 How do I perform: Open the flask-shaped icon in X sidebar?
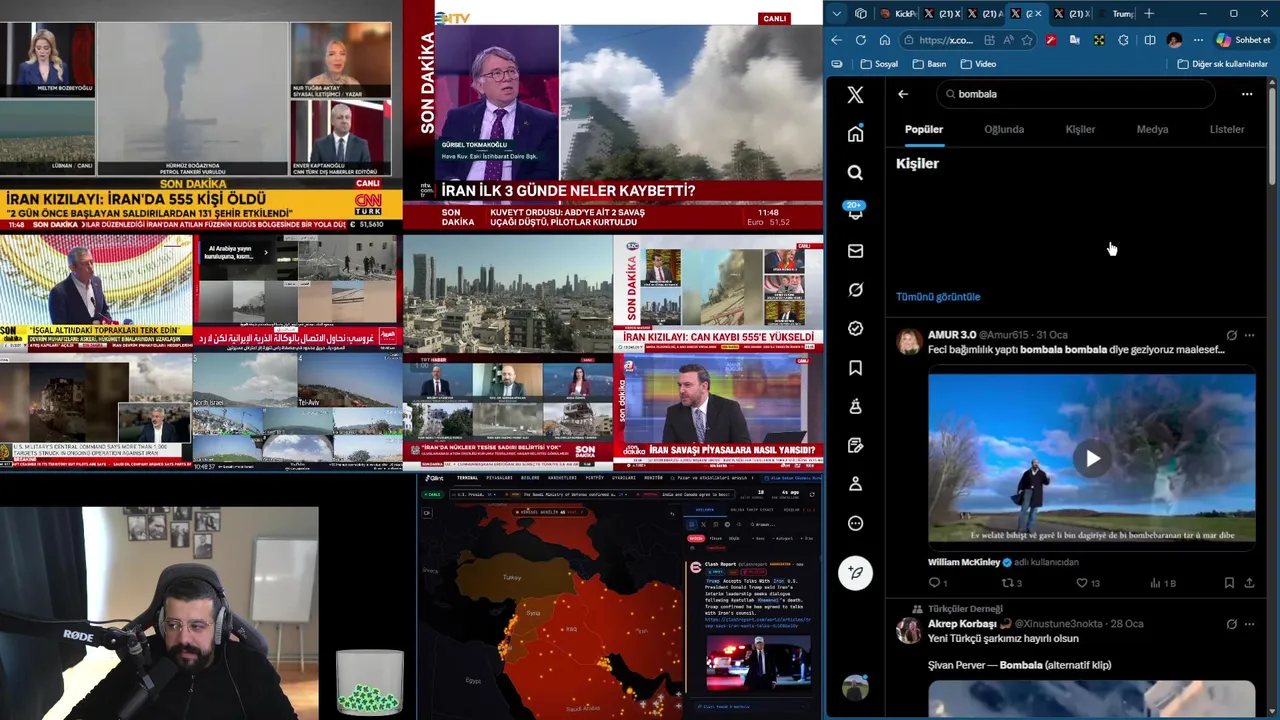(x=855, y=407)
